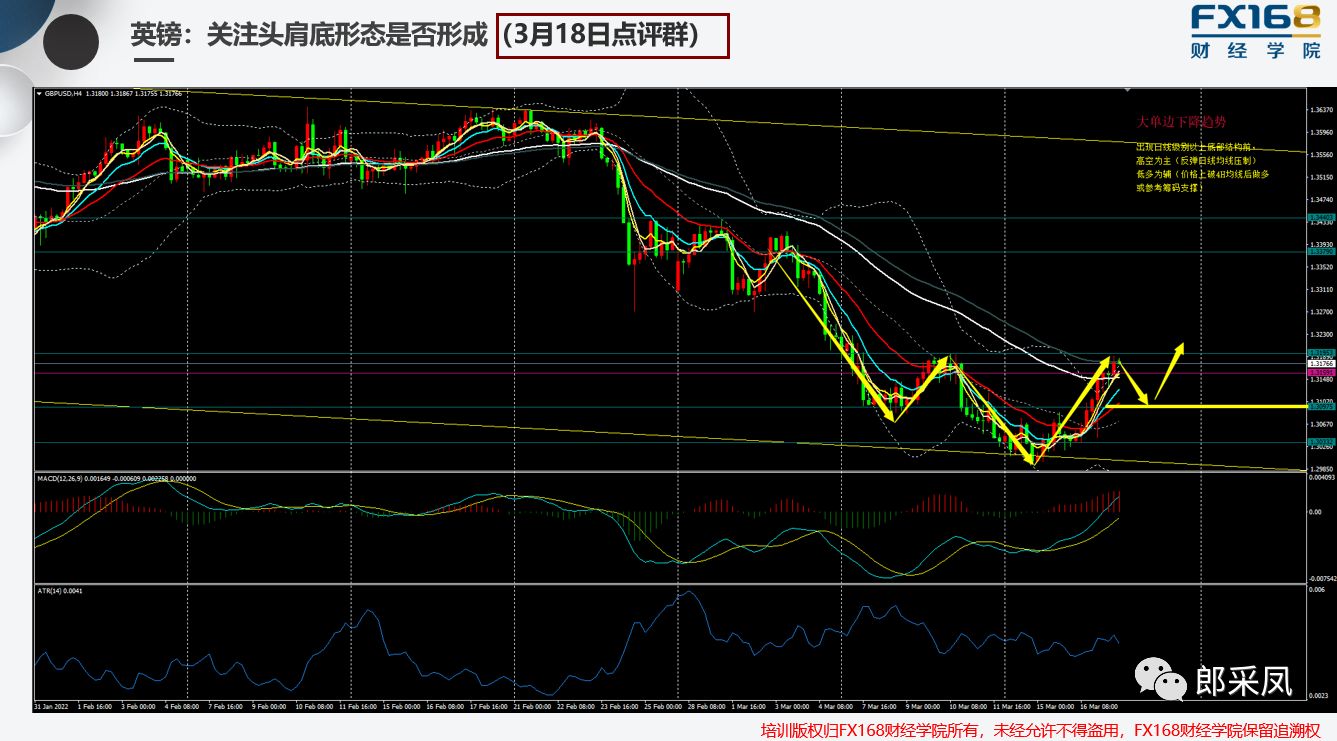Click the teal 1.30975 price level tag
Viewport: 1337px width, 741px height.
coord(1321,406)
